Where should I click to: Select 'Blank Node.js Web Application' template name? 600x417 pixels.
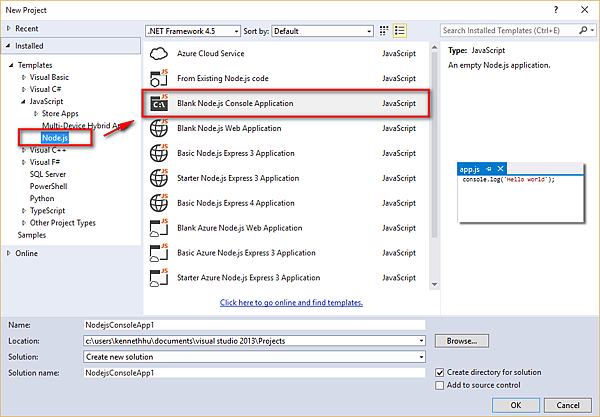pyautogui.click(x=229, y=128)
